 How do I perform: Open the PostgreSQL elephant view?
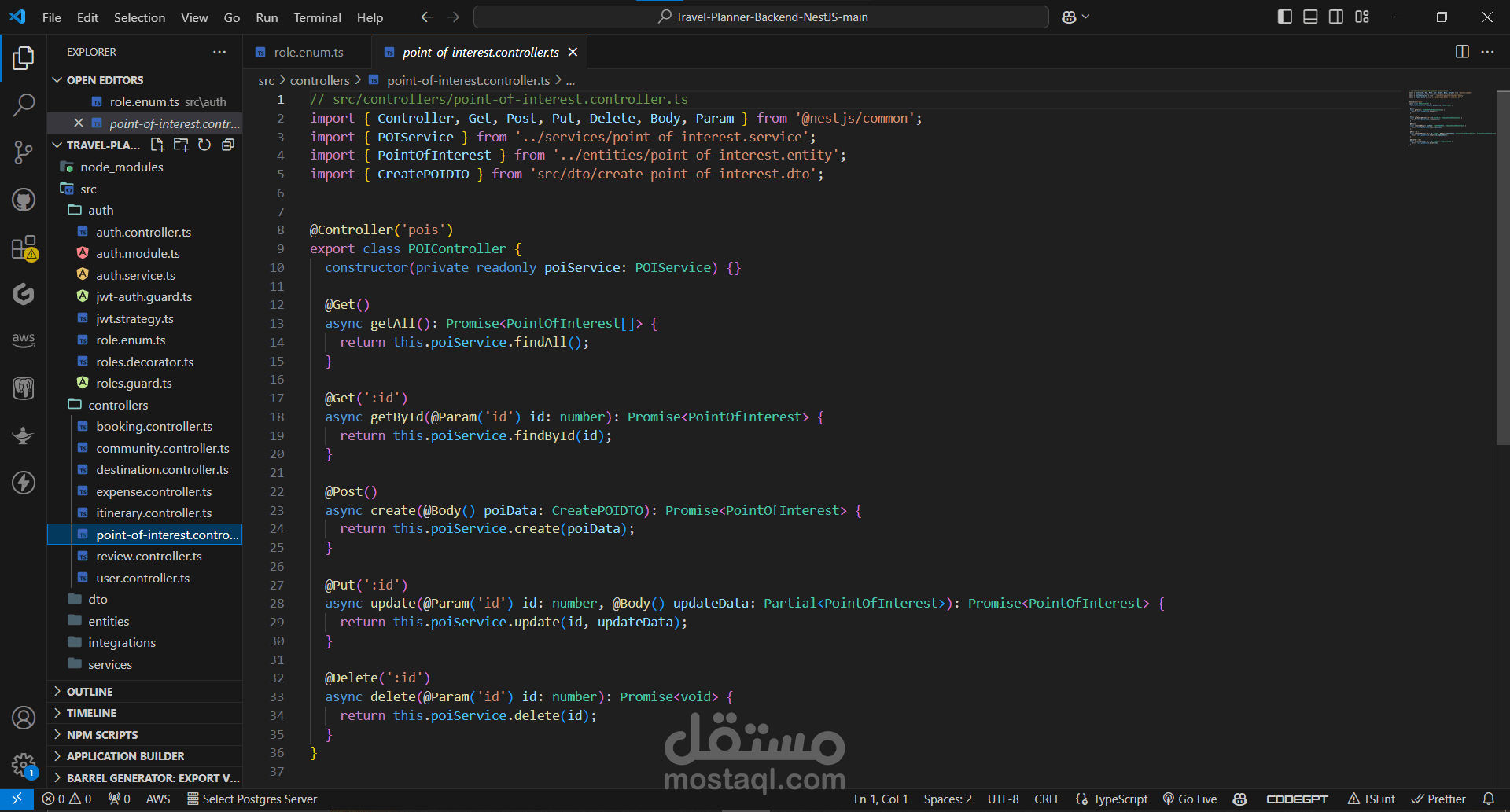click(x=24, y=388)
